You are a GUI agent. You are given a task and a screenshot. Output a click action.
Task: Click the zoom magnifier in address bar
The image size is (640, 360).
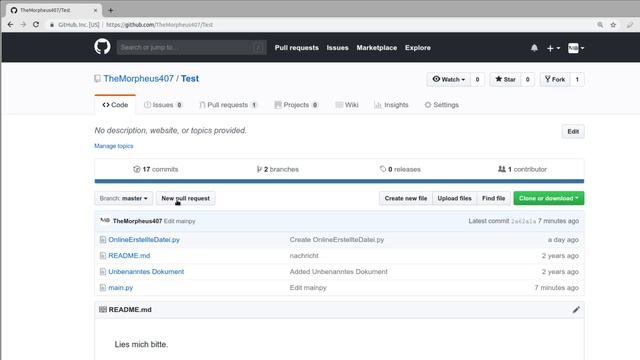coord(600,25)
